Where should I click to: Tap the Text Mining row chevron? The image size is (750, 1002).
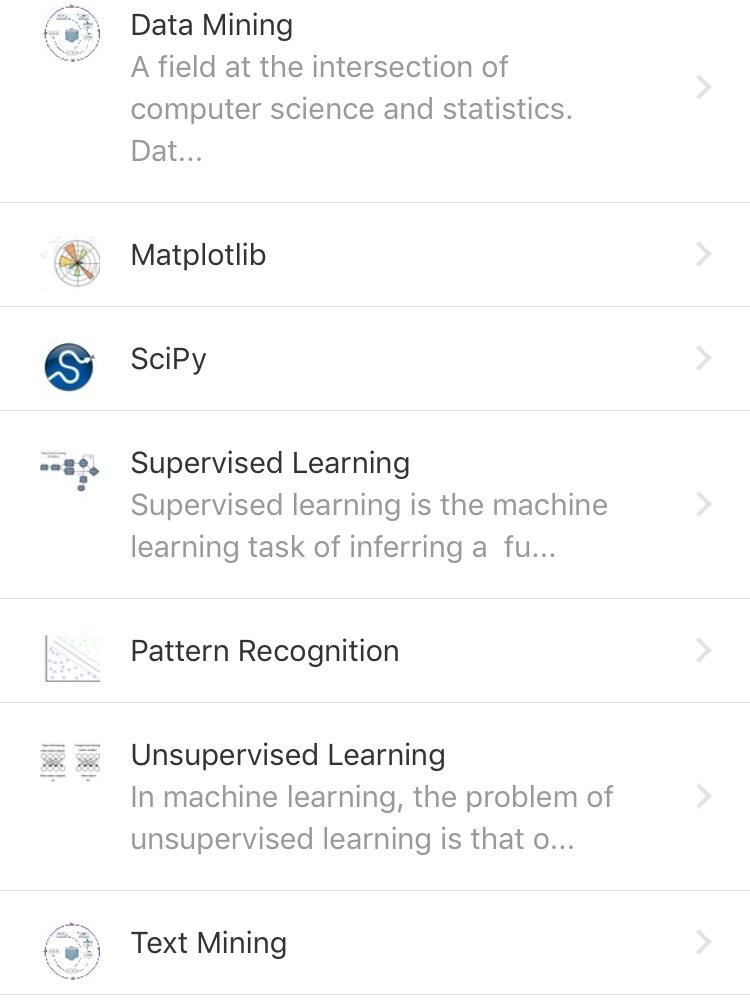click(704, 942)
